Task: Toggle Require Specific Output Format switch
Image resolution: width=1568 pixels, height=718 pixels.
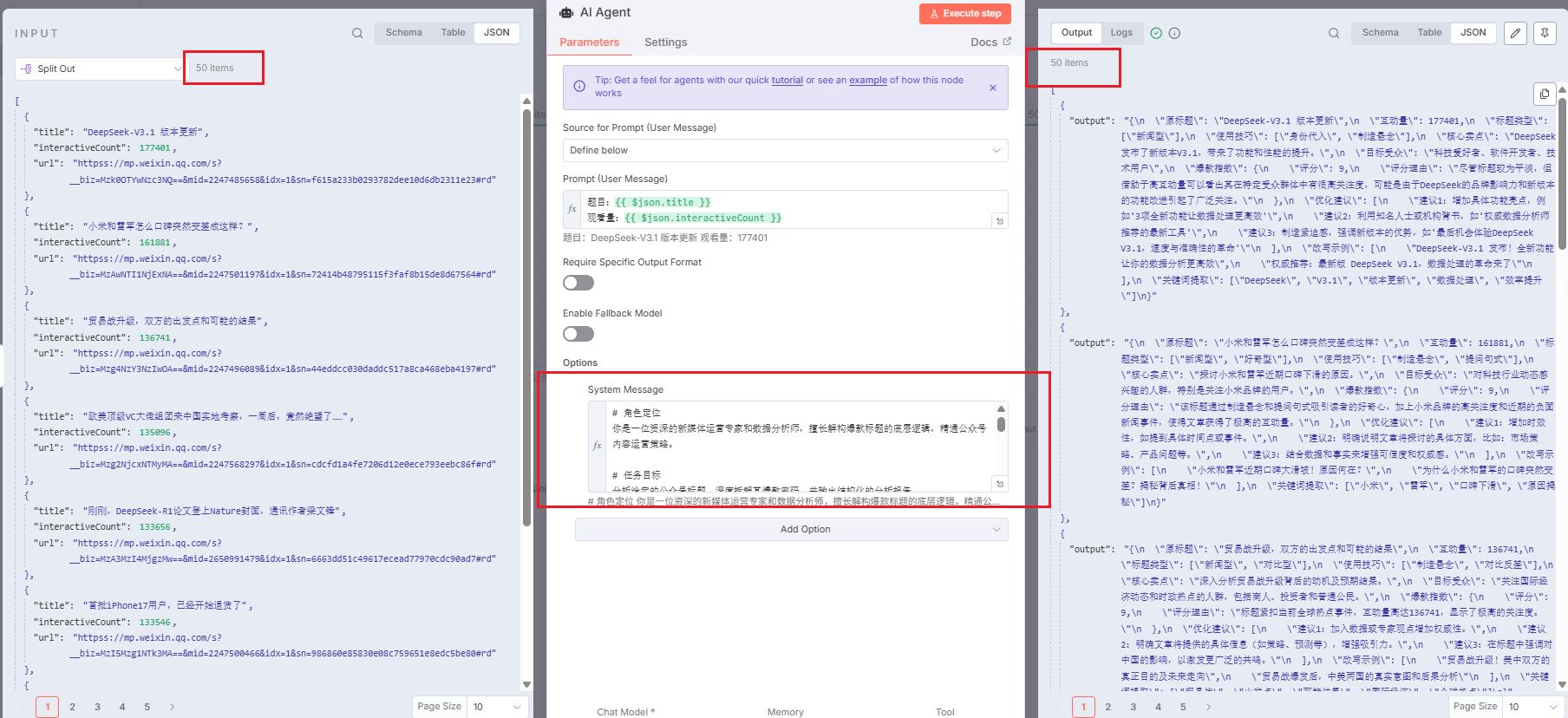Action: point(578,283)
